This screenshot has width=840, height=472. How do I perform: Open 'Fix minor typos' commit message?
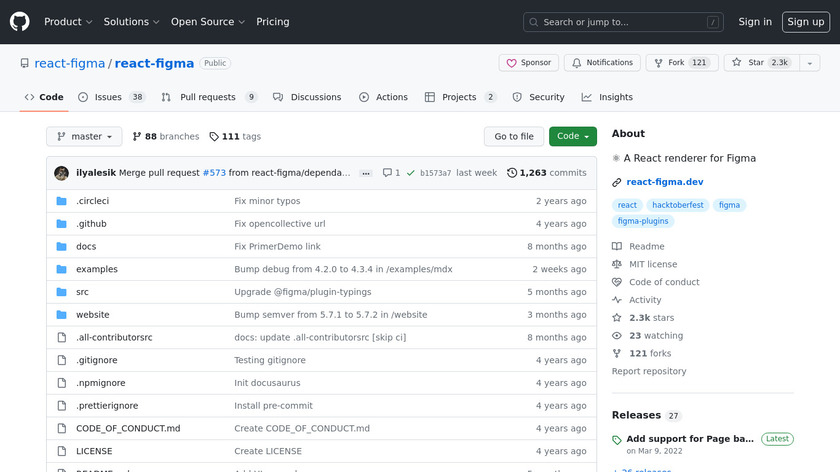click(267, 201)
